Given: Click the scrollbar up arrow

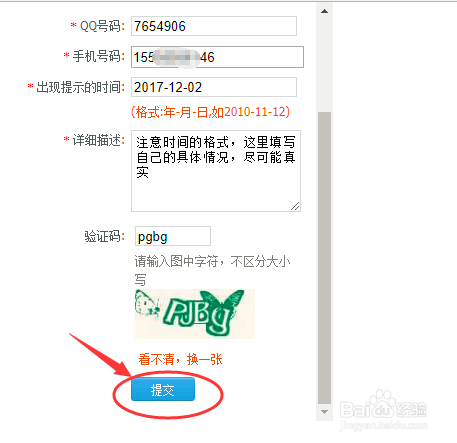Looking at the screenshot, I should (x=324, y=11).
